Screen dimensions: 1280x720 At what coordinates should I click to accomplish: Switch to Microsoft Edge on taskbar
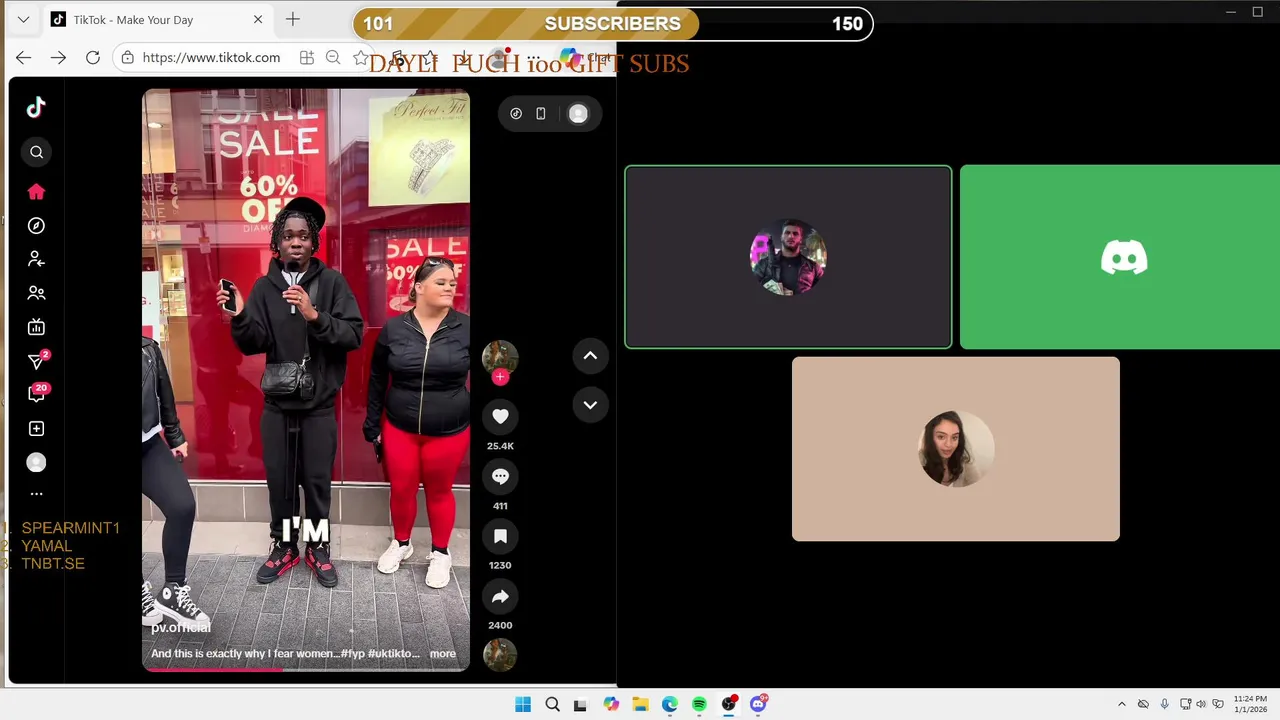(669, 704)
